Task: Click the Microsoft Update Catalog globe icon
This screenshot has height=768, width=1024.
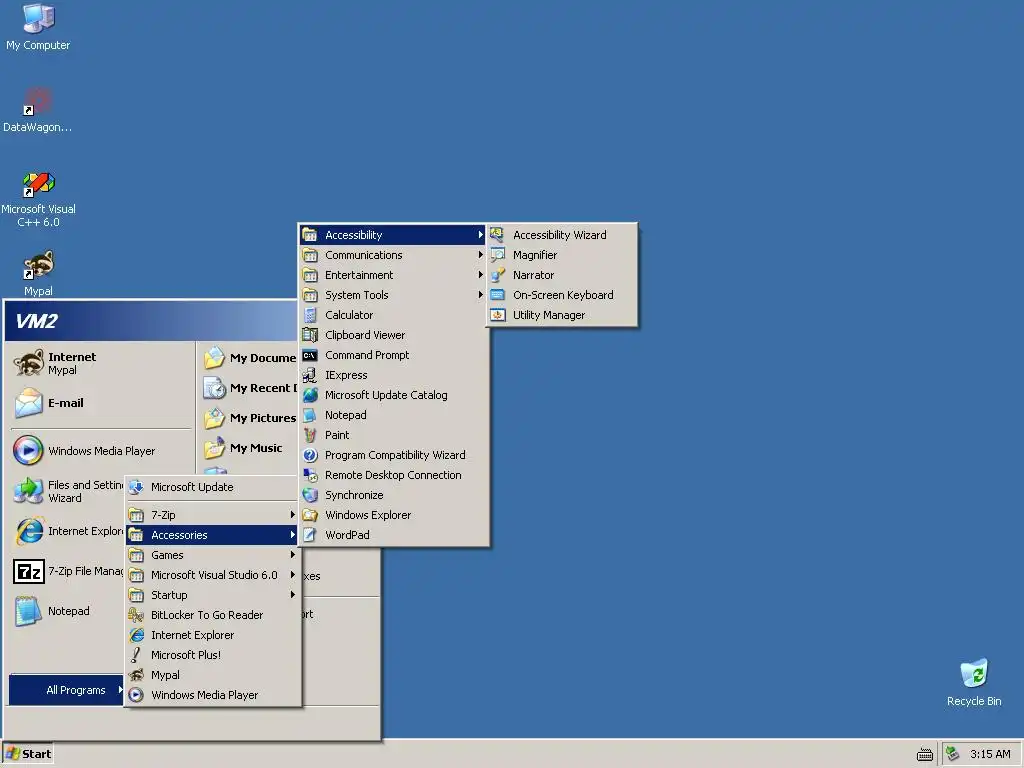Action: 310,395
